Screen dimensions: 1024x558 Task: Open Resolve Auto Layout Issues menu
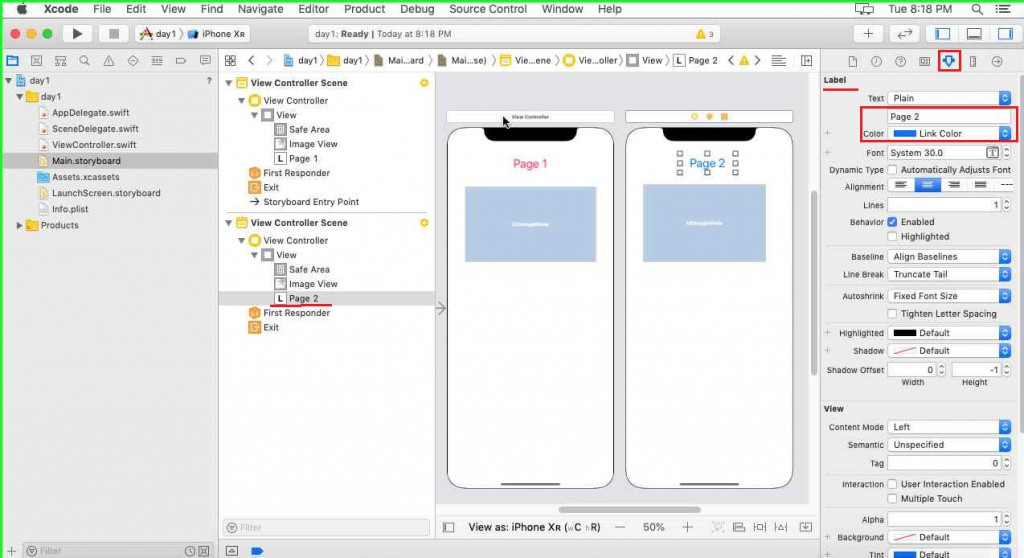click(x=781, y=527)
